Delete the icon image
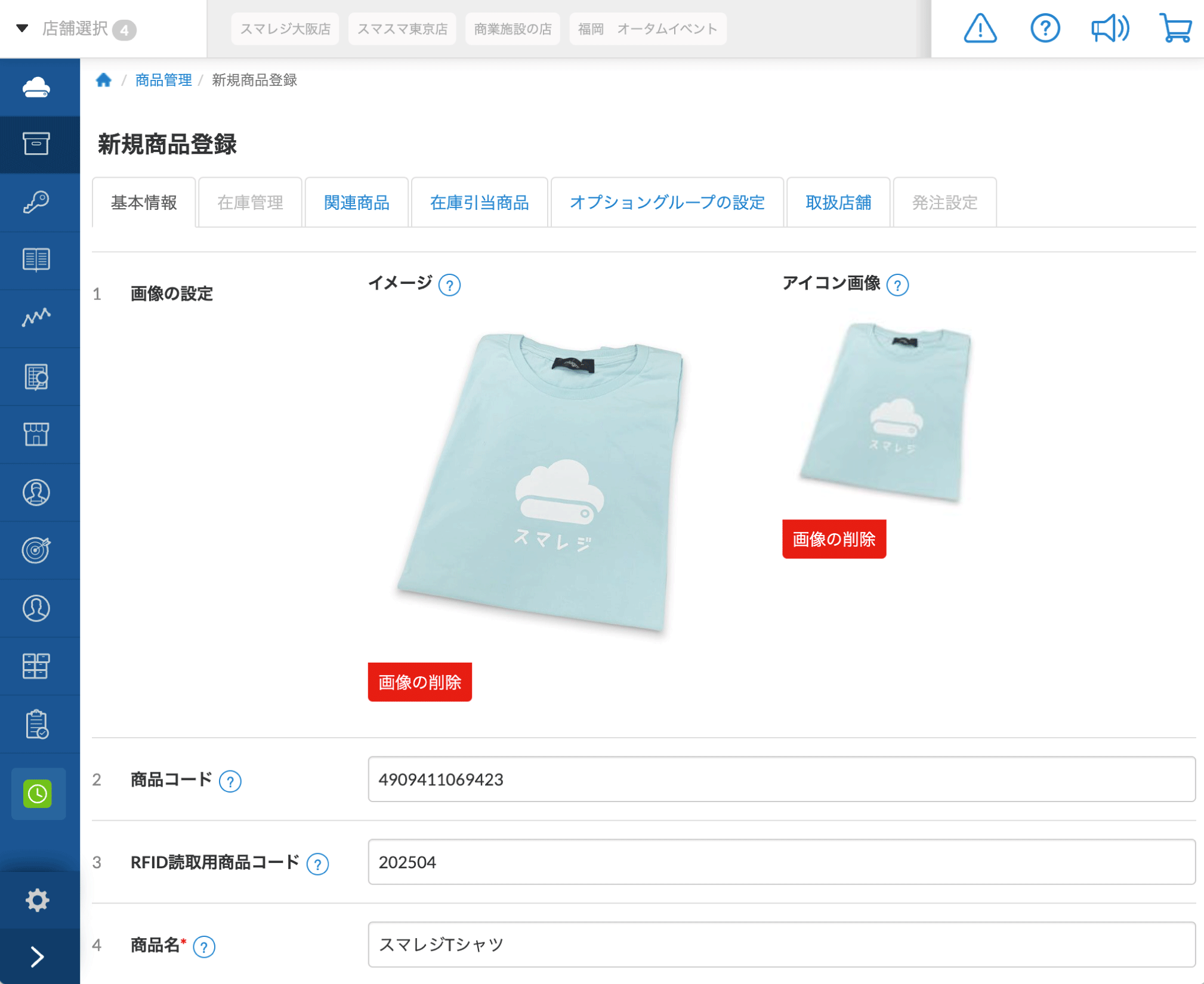1204x984 pixels. point(834,539)
